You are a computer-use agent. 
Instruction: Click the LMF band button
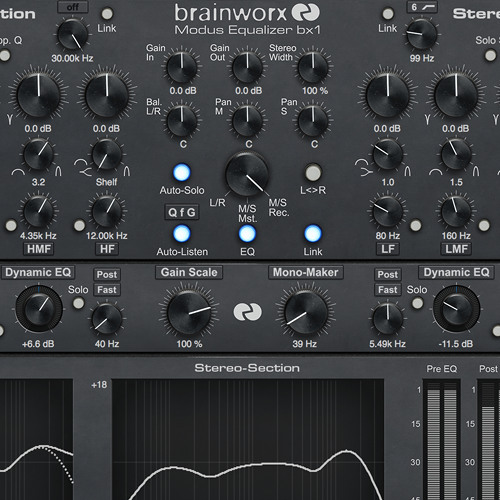456,249
